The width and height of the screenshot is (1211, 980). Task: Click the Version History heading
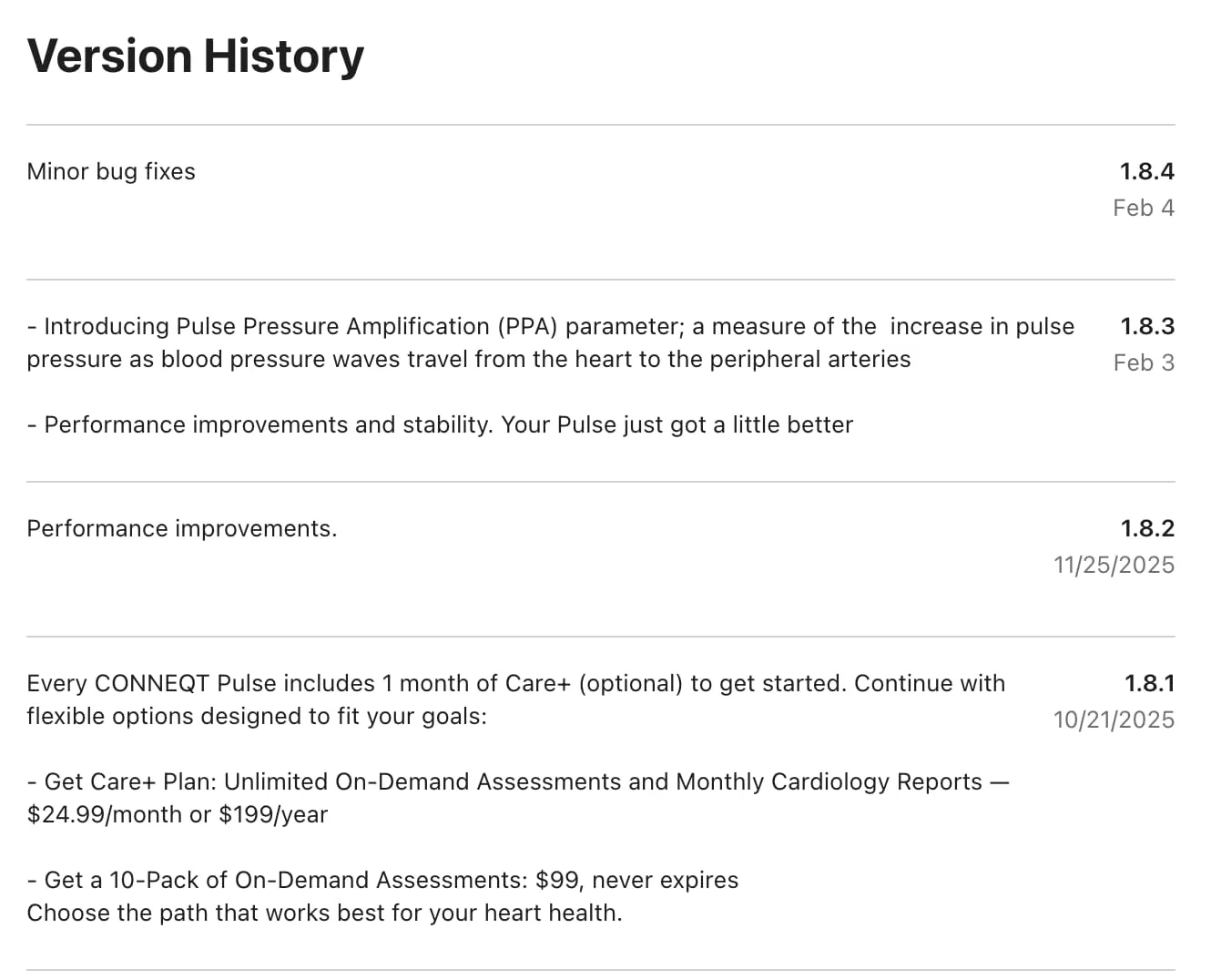point(196,56)
